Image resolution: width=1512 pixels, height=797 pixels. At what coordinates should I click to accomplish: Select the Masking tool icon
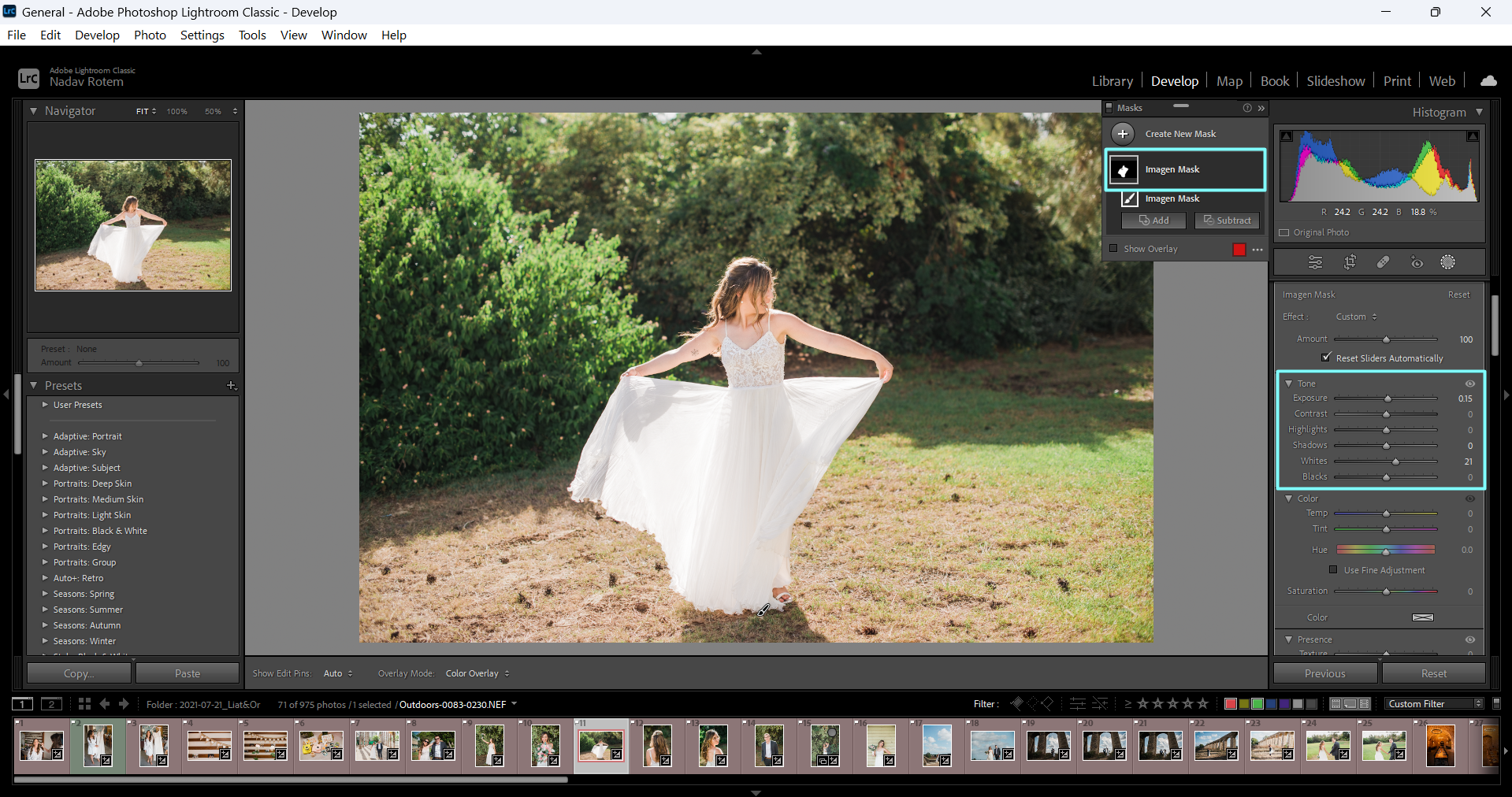(x=1448, y=262)
